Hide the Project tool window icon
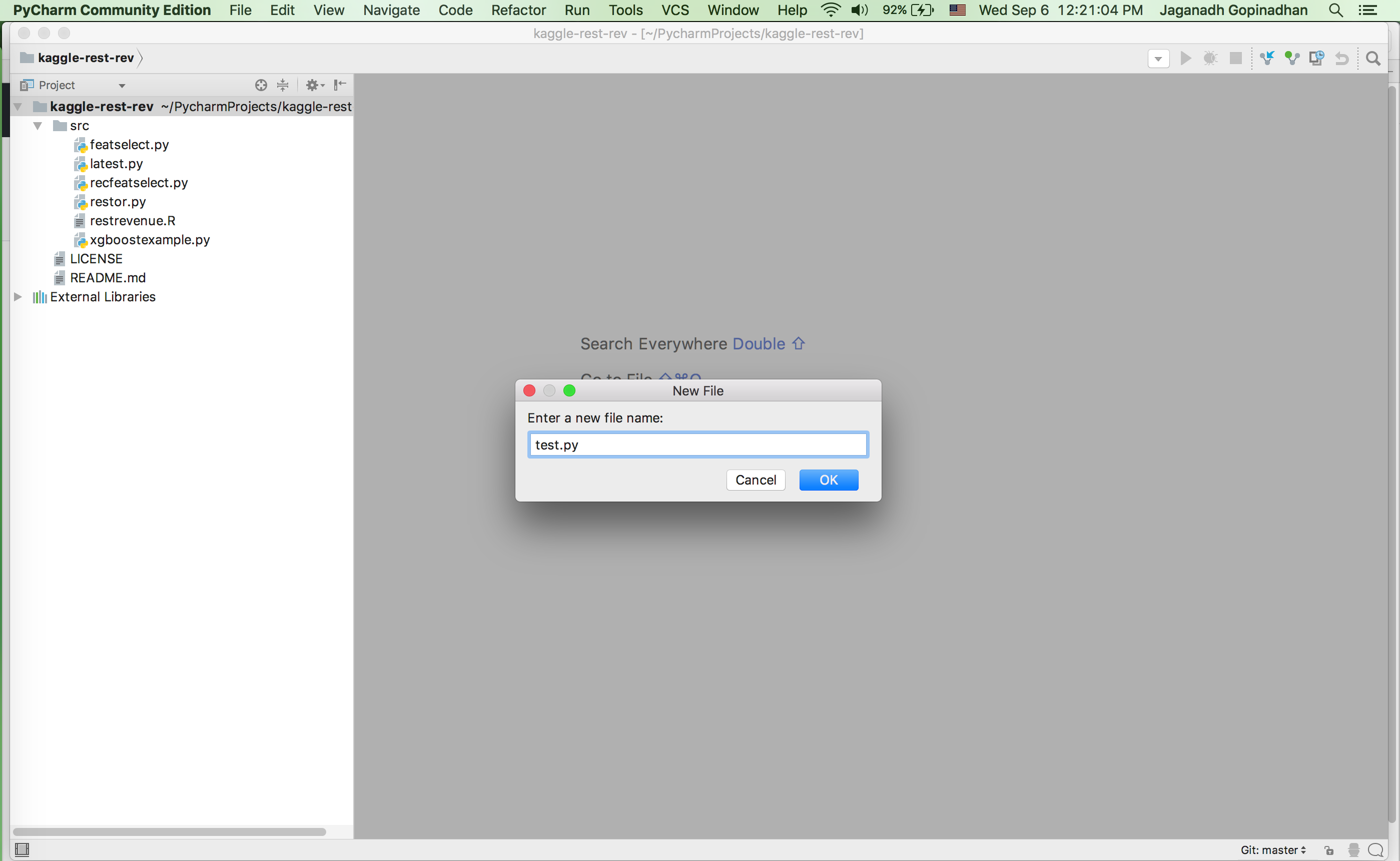1400x861 pixels. 340,85
